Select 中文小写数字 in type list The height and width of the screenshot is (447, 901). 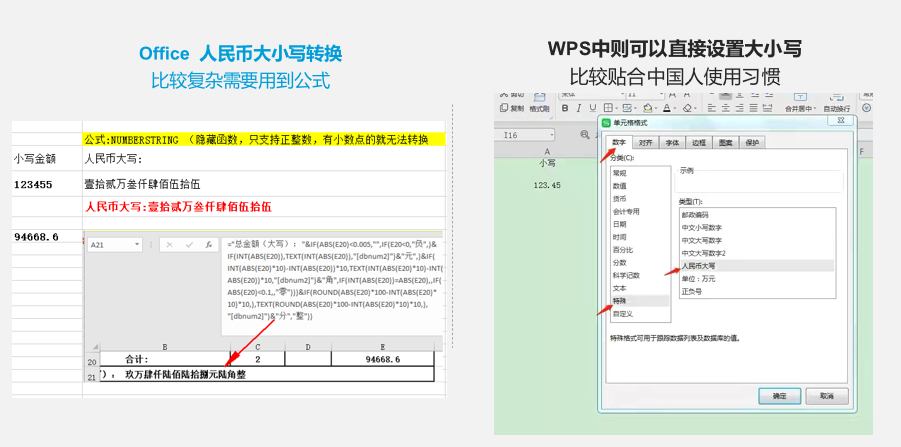coord(756,228)
